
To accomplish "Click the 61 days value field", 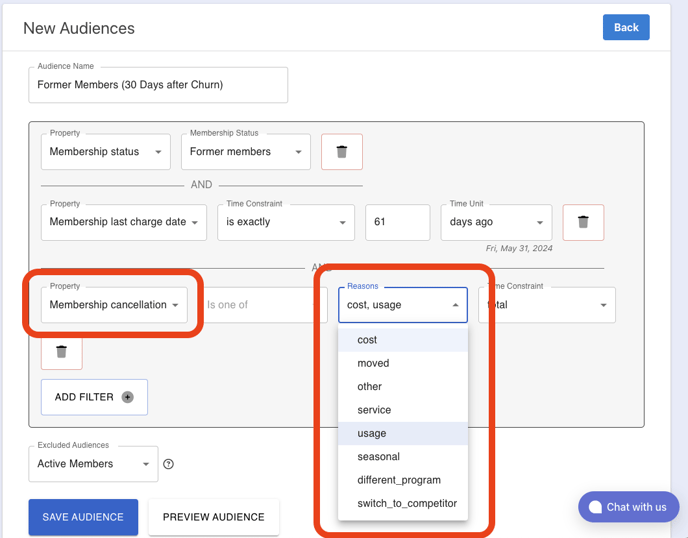I will tap(398, 222).
